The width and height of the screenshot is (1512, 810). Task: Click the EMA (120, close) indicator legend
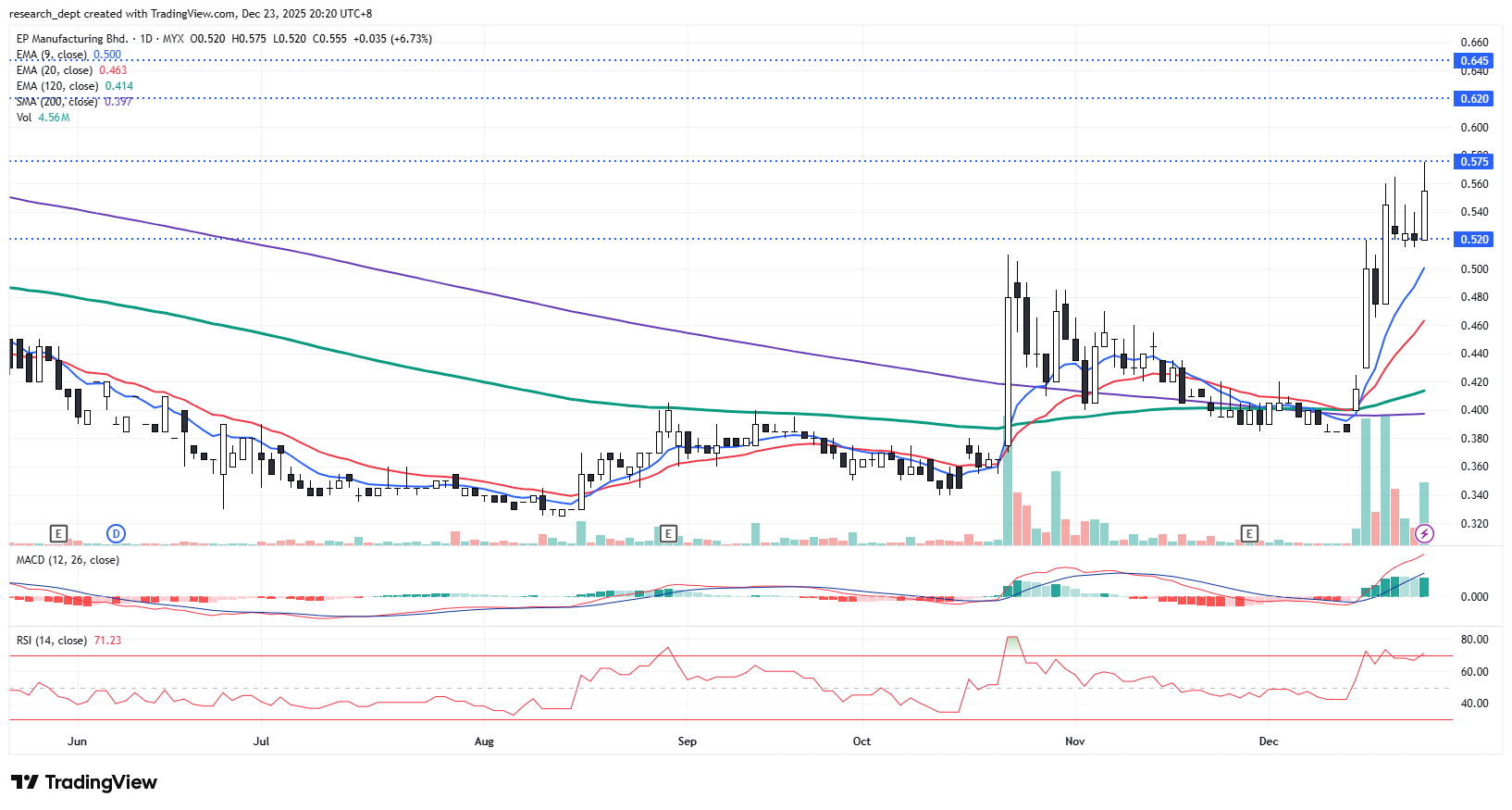[x=57, y=86]
